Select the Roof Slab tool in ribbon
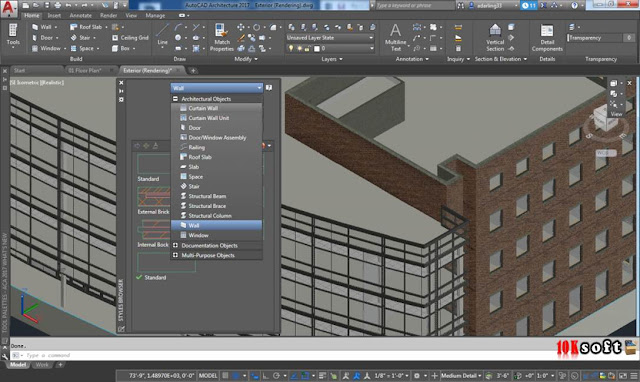640x382 pixels. 88,27
